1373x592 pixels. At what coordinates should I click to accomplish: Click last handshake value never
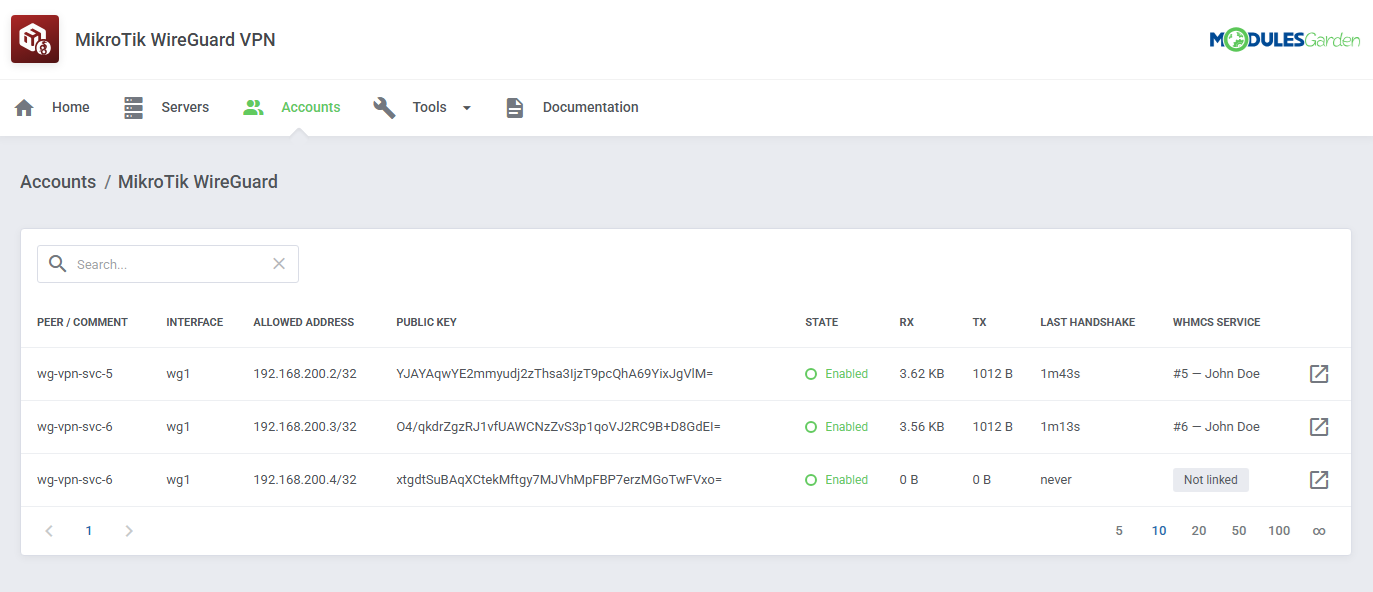tap(1056, 480)
